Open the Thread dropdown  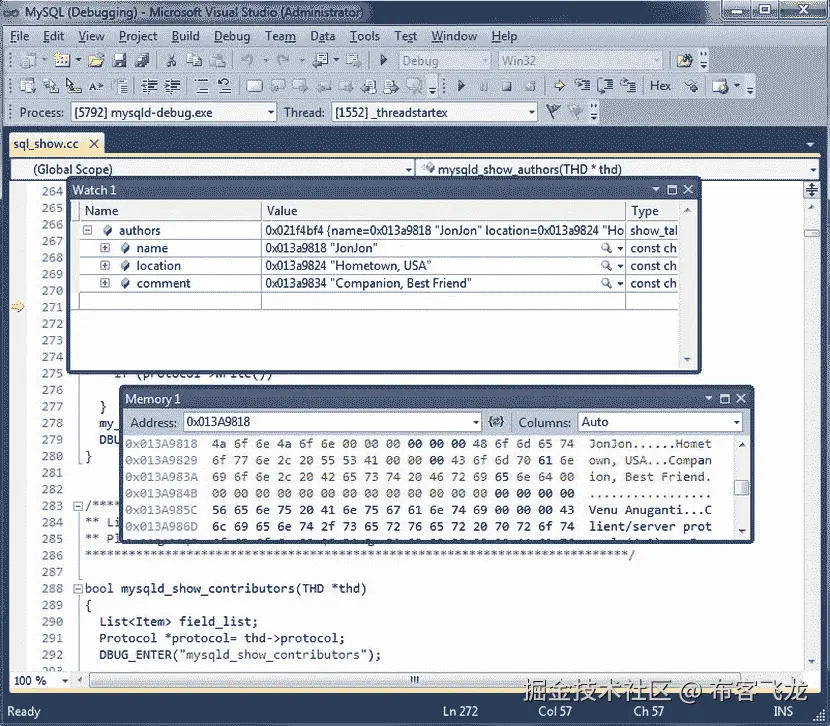click(x=531, y=112)
